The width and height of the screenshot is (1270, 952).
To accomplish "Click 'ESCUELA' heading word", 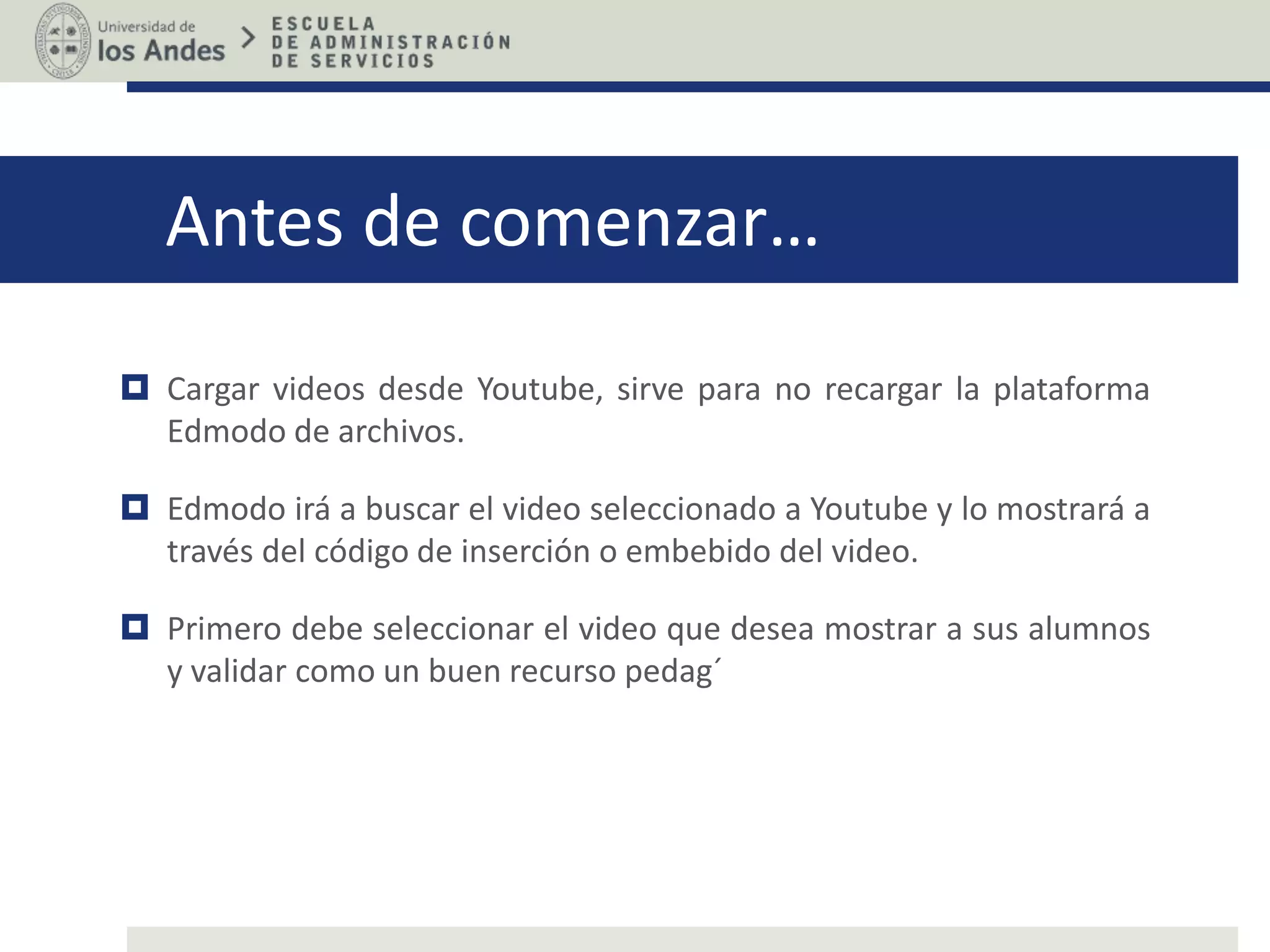I will [x=323, y=24].
